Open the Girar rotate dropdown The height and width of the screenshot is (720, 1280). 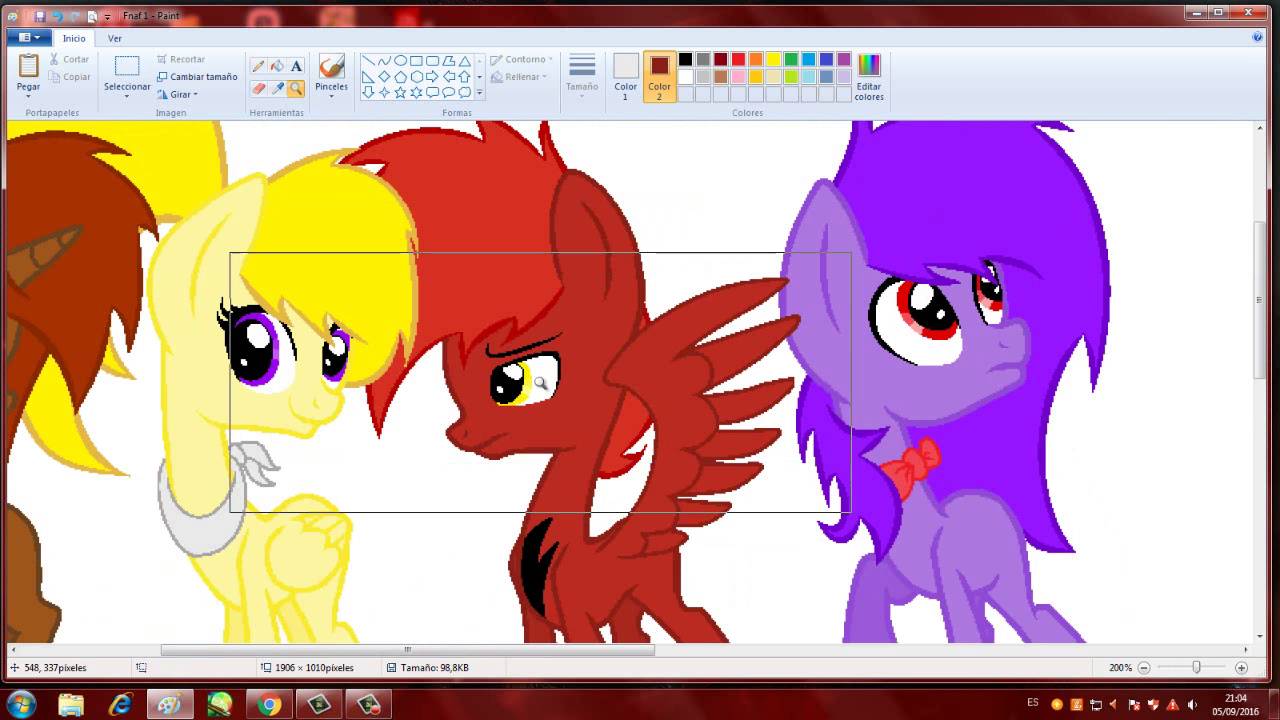(x=178, y=95)
